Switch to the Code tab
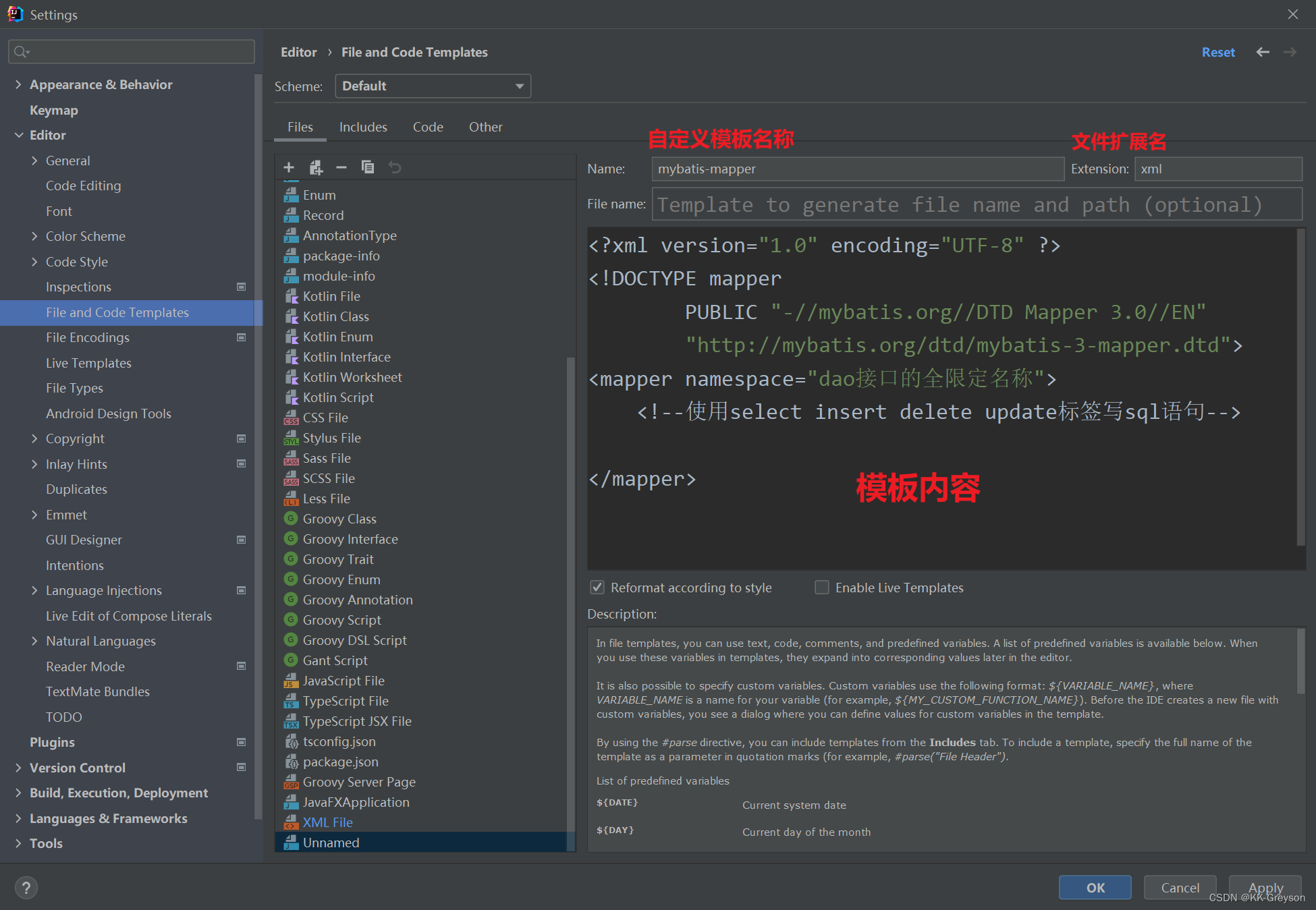Image resolution: width=1316 pixels, height=910 pixels. (x=428, y=127)
